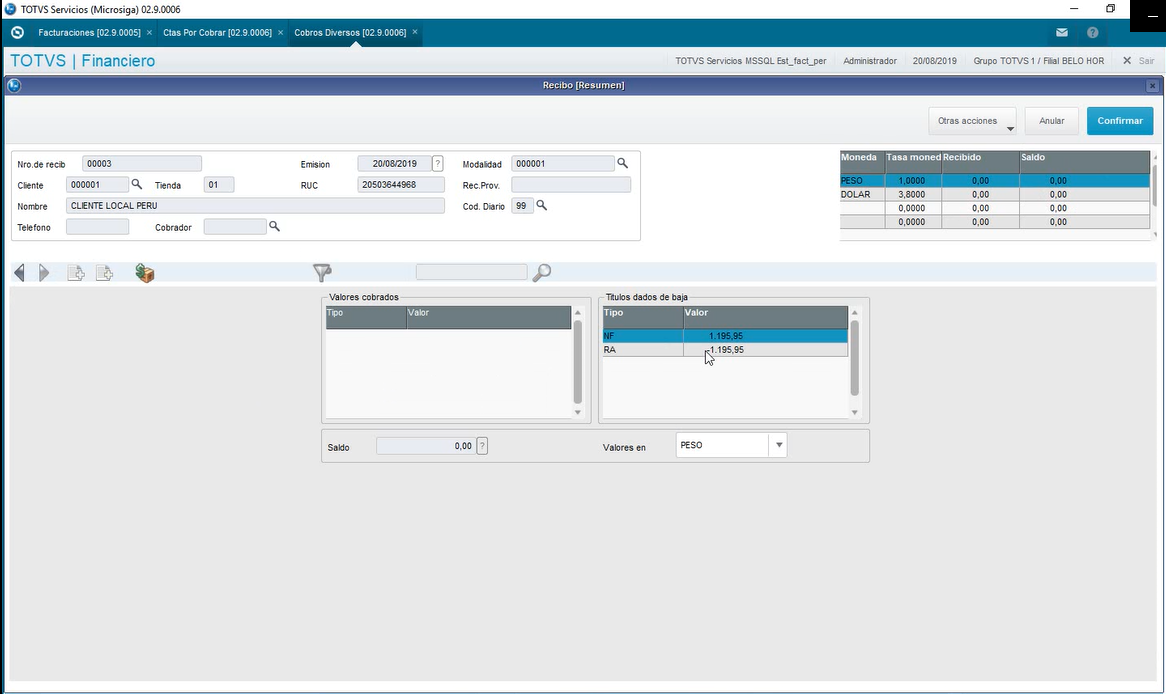Click the Cliente code field
The width and height of the screenshot is (1166, 694).
(x=97, y=184)
